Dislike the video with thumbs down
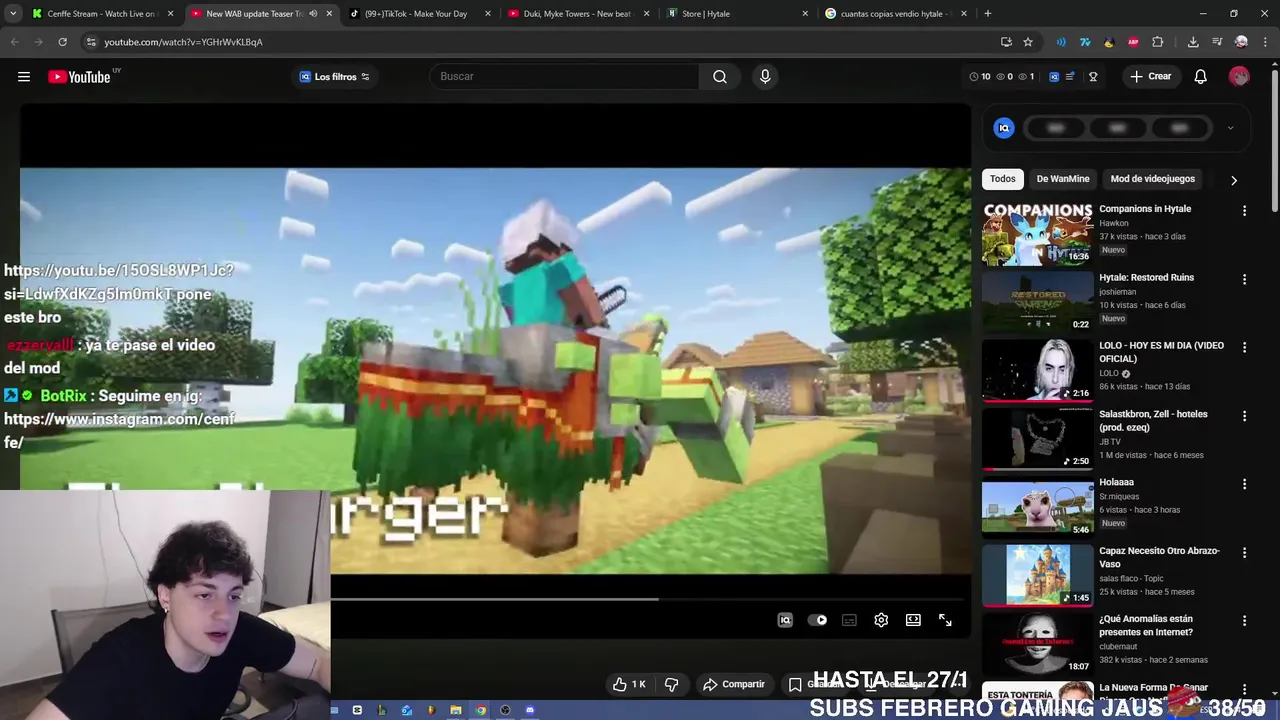 point(672,684)
